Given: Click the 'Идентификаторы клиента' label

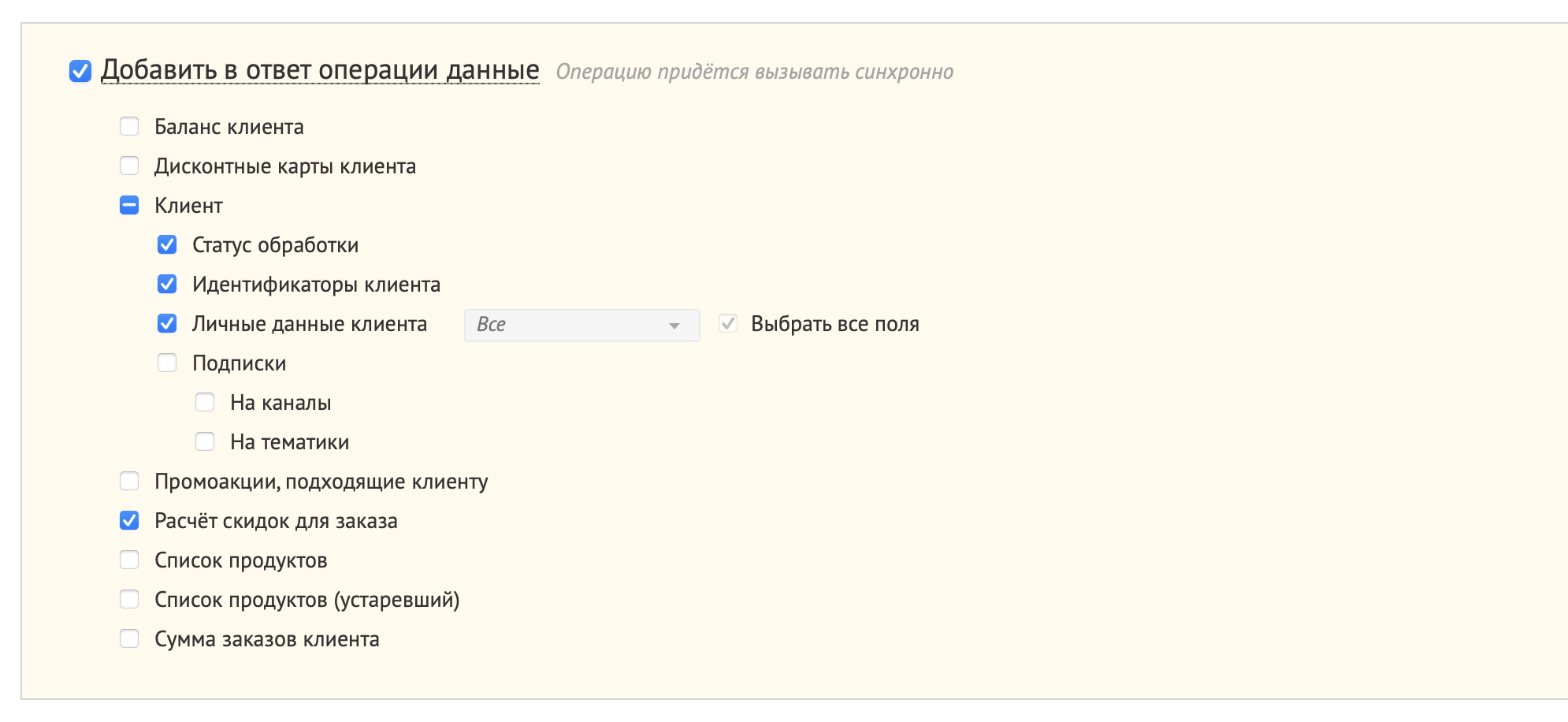Looking at the screenshot, I should (317, 285).
